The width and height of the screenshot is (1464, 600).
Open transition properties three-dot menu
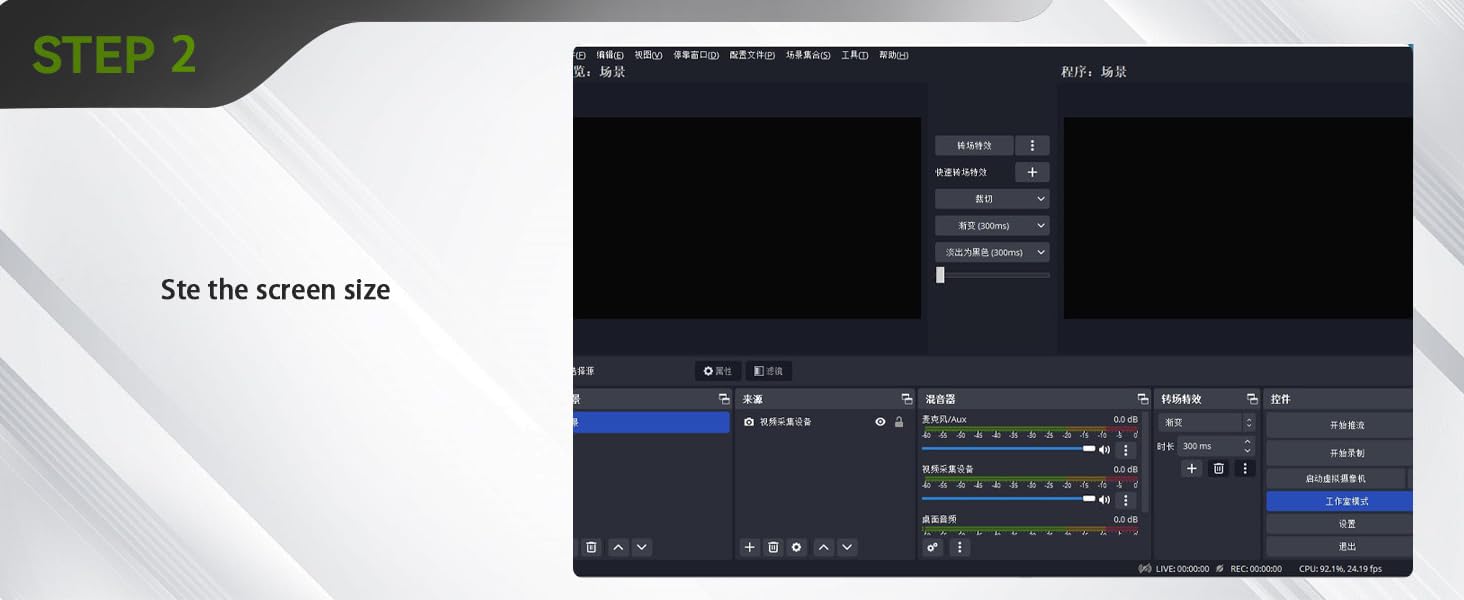[1245, 468]
